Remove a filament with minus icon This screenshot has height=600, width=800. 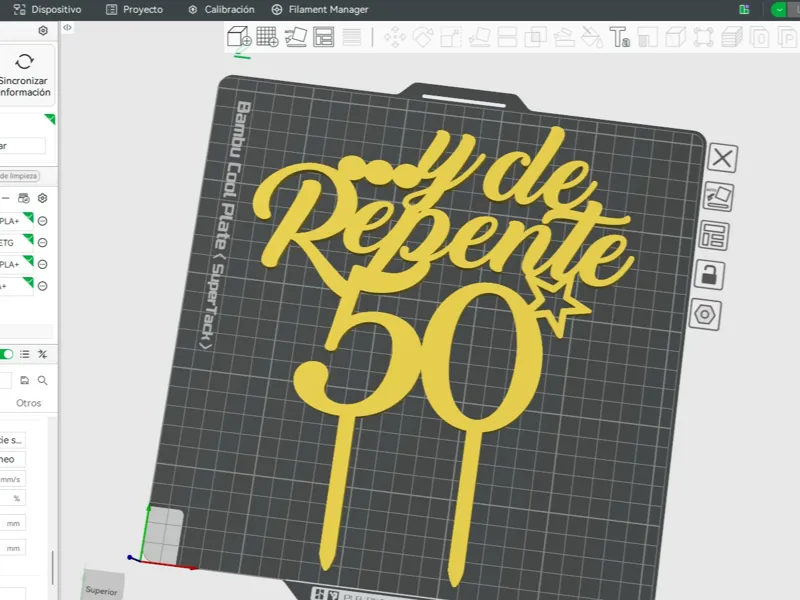[6, 198]
